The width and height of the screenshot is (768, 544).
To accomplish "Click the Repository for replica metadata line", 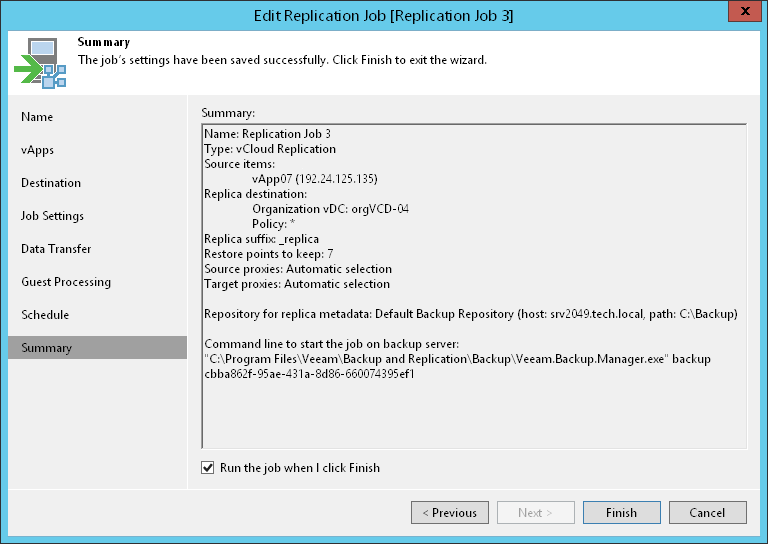I will (x=470, y=314).
